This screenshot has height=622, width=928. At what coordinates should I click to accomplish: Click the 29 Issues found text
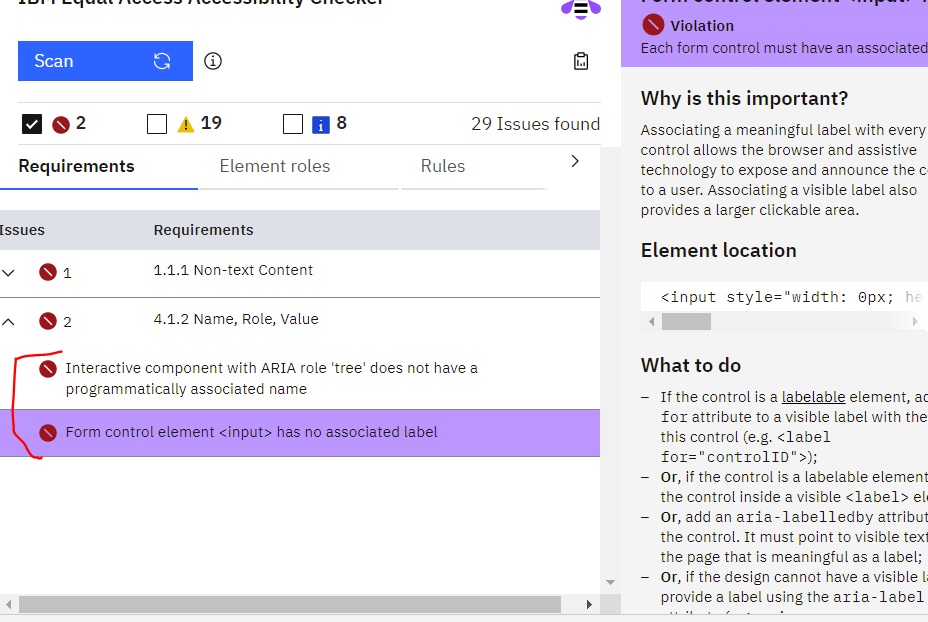[x=535, y=124]
